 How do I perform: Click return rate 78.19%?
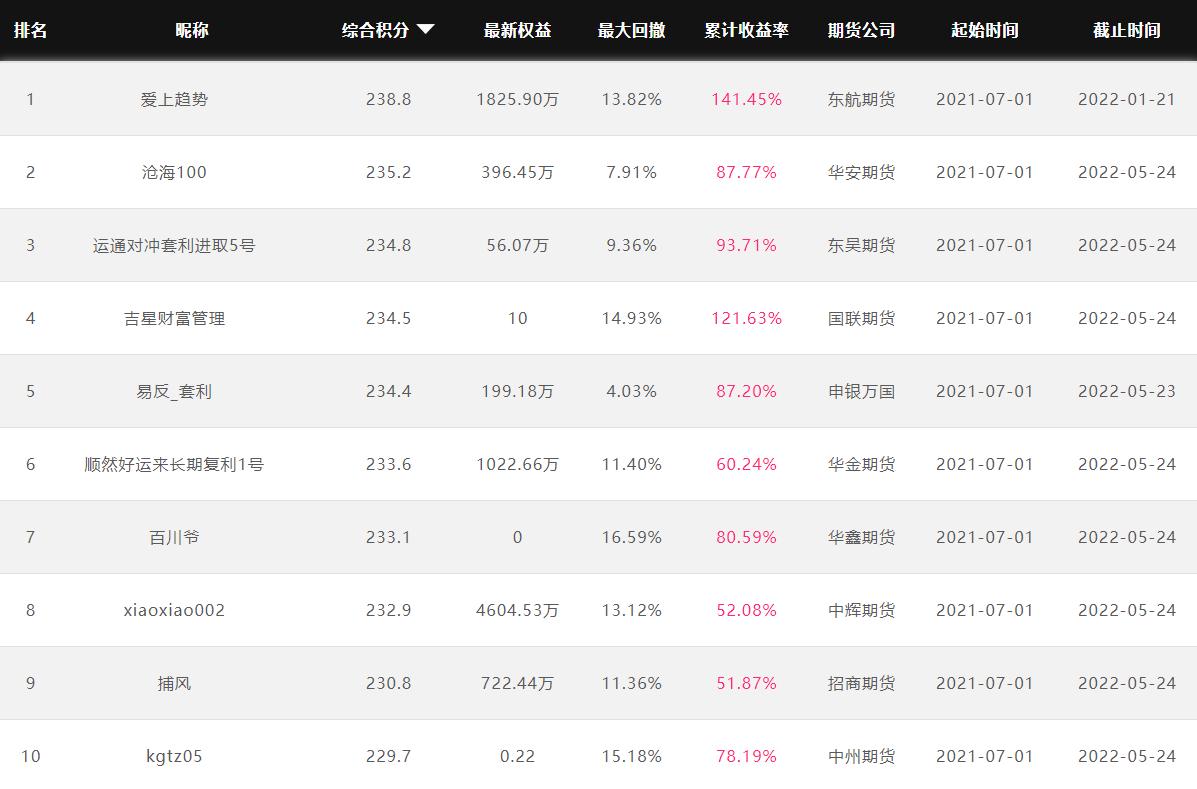pyautogui.click(x=747, y=756)
